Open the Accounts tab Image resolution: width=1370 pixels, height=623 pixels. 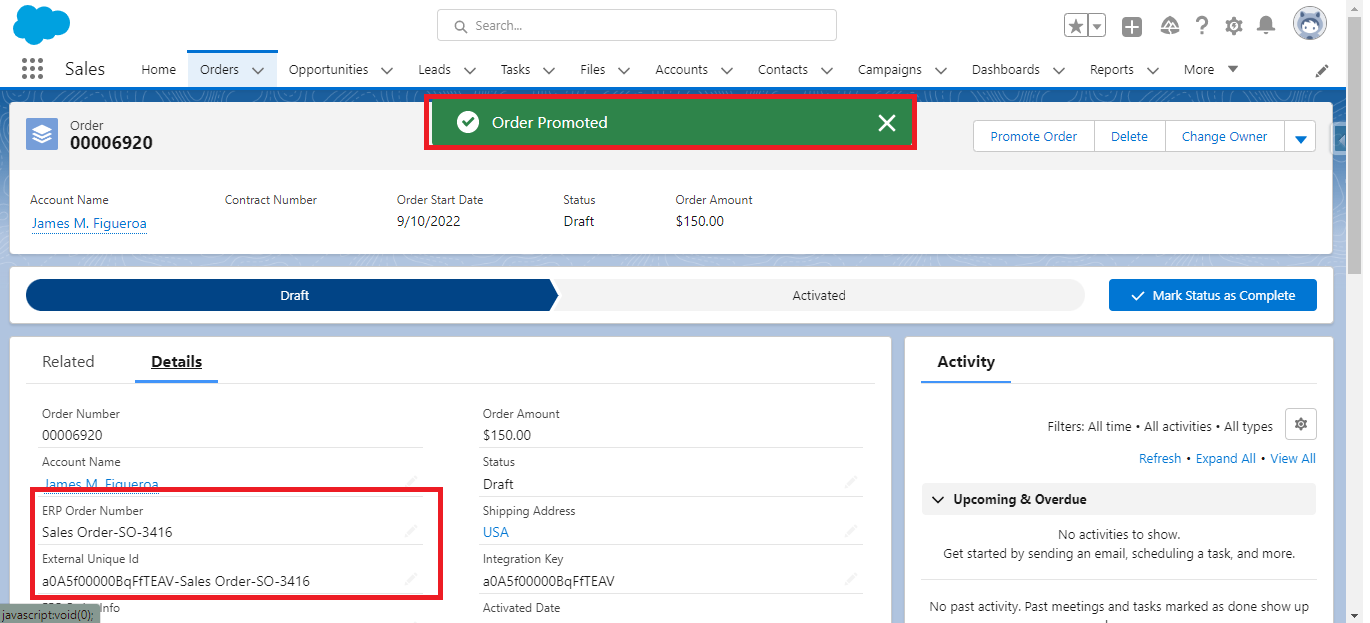(x=681, y=69)
